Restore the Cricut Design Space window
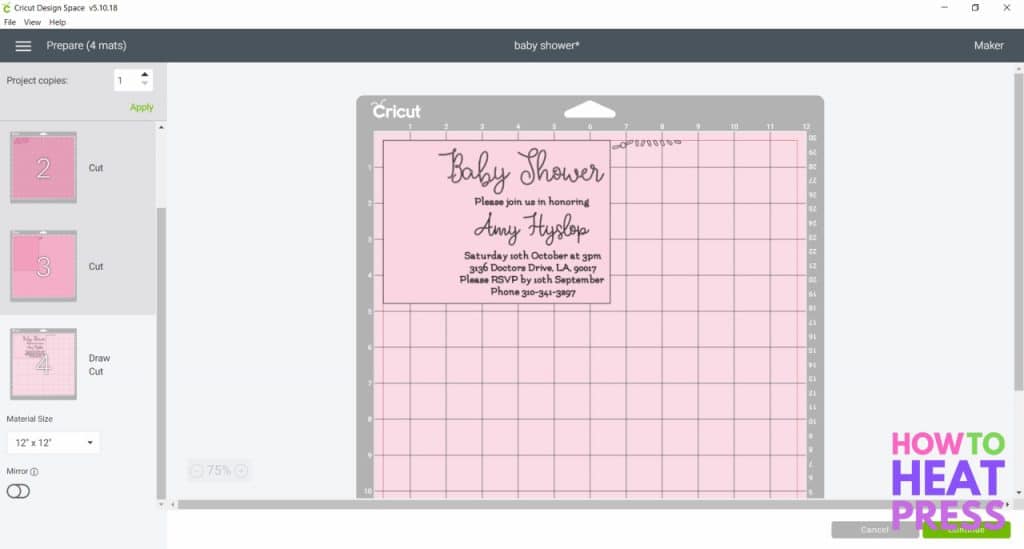The height and width of the screenshot is (549, 1024). (x=975, y=8)
